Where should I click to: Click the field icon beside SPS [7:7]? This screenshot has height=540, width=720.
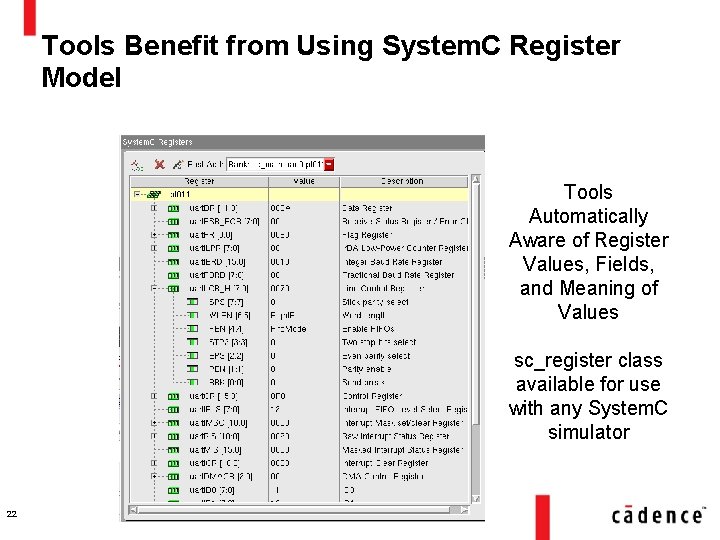point(193,302)
